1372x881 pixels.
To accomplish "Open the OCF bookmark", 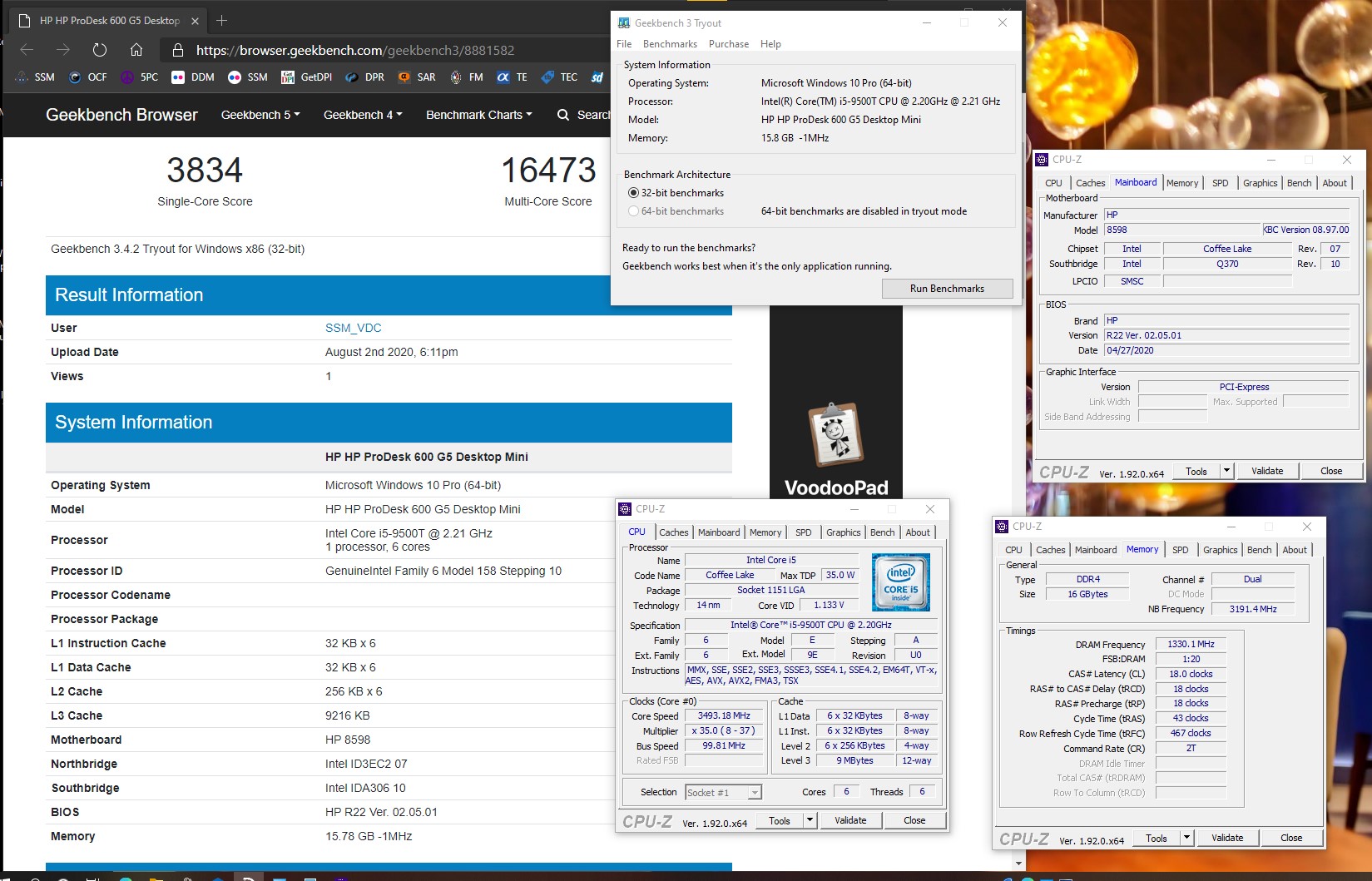I will coord(87,77).
